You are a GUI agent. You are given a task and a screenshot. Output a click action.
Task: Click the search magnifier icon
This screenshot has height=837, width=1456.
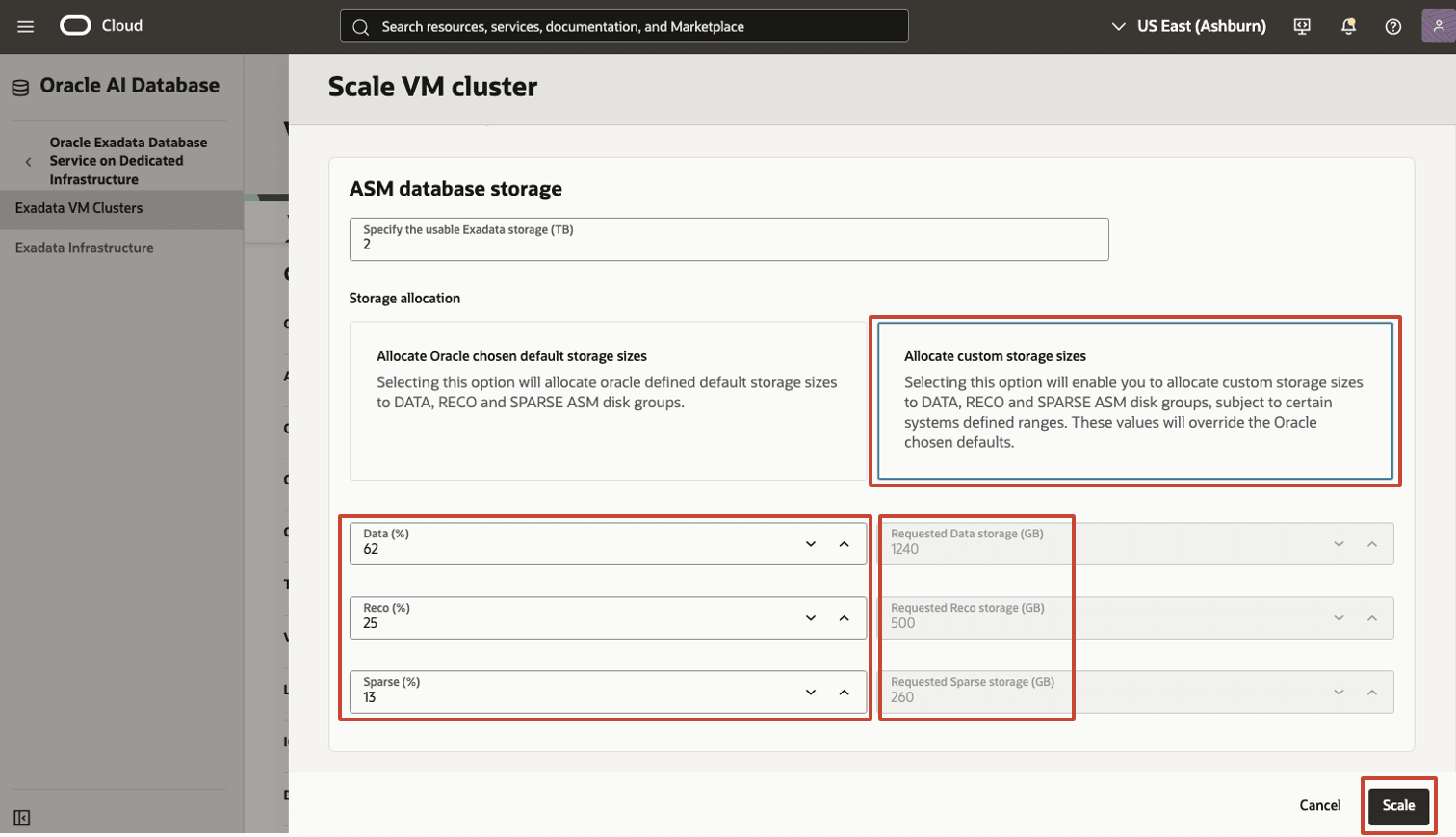[x=361, y=27]
